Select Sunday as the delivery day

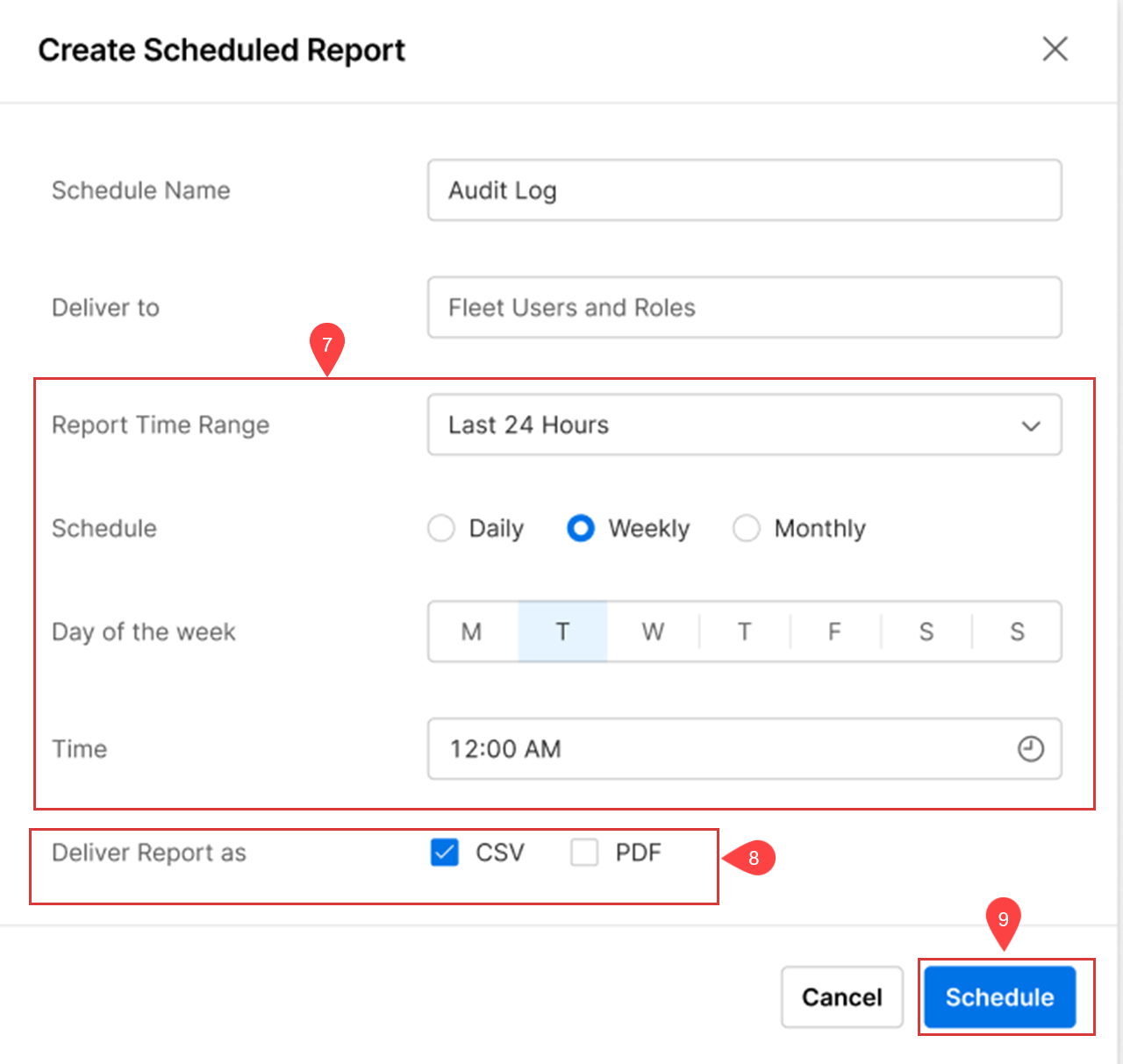1017,632
